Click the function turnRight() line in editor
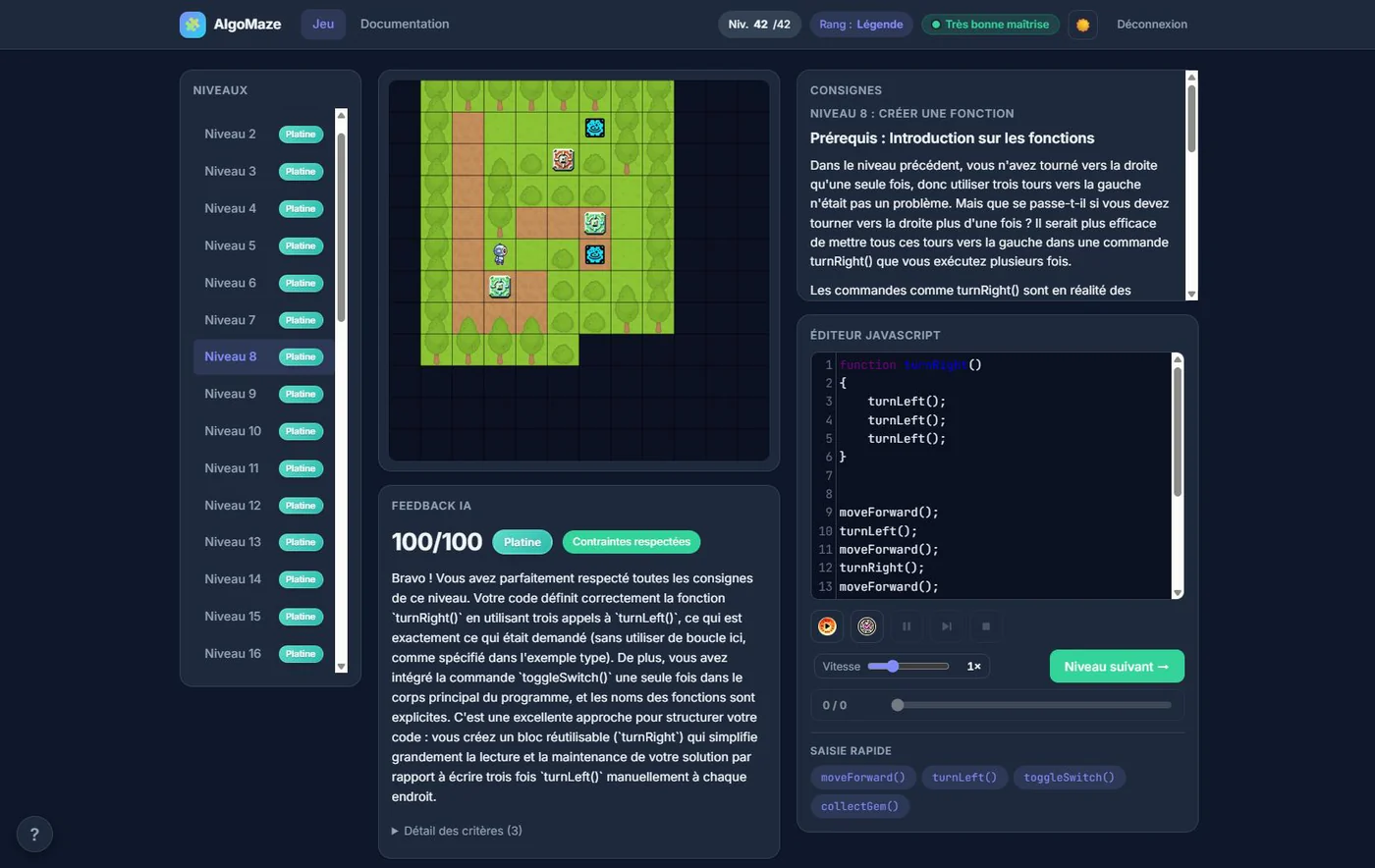 910,365
